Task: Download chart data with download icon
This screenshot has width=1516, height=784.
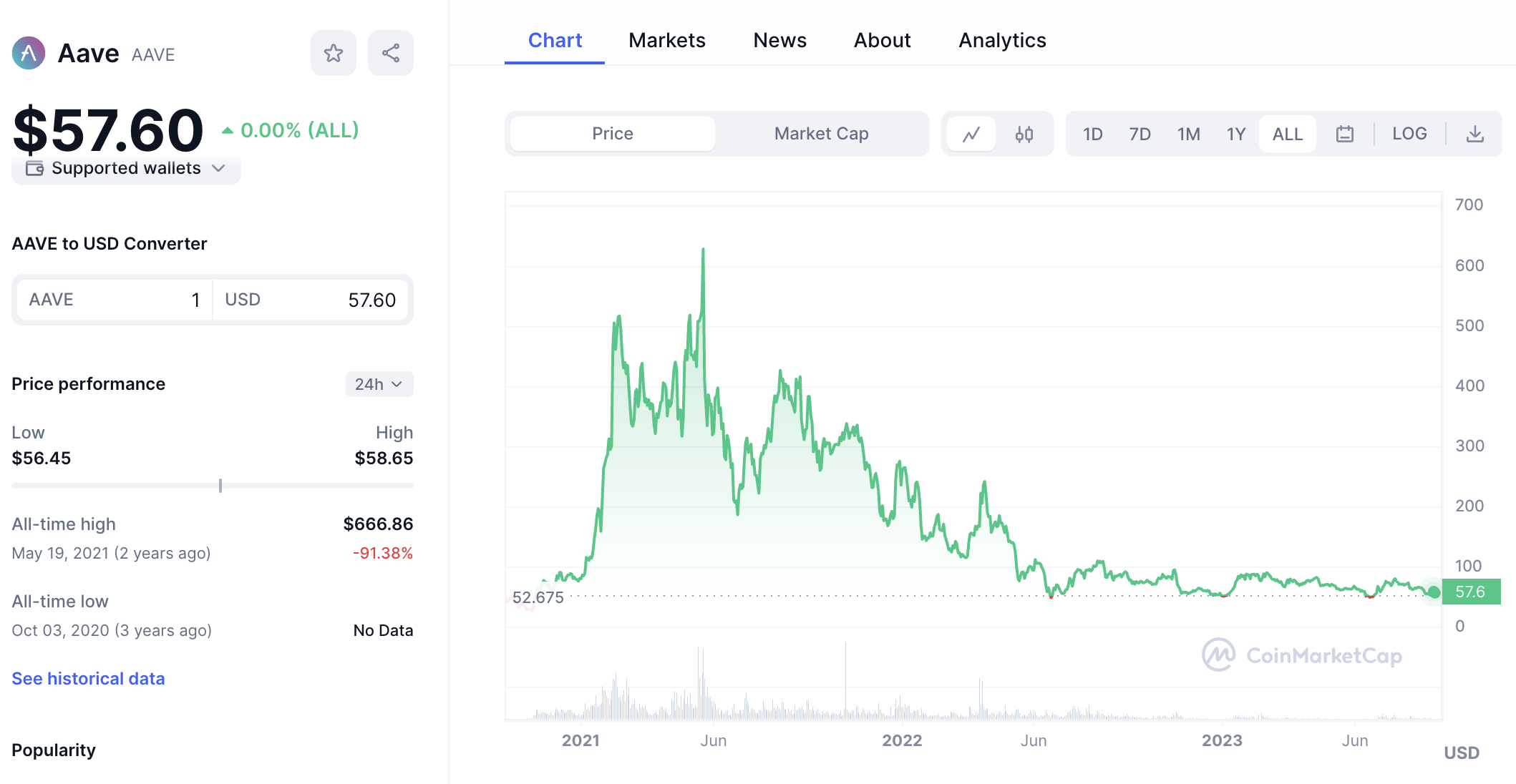Action: [1475, 134]
